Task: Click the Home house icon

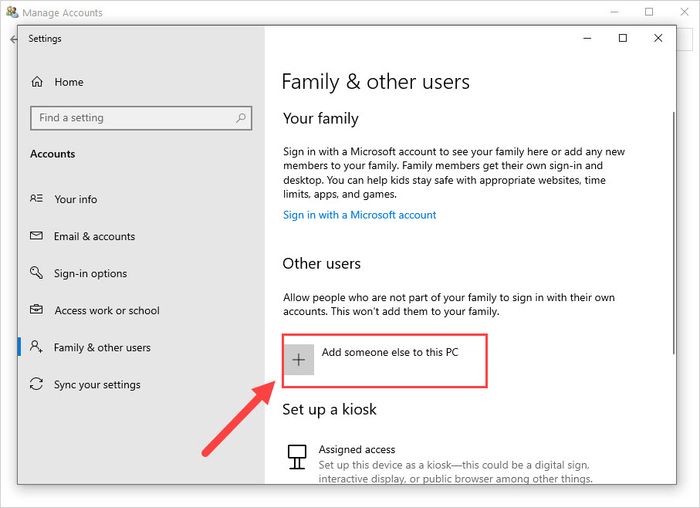Action: coord(37,82)
